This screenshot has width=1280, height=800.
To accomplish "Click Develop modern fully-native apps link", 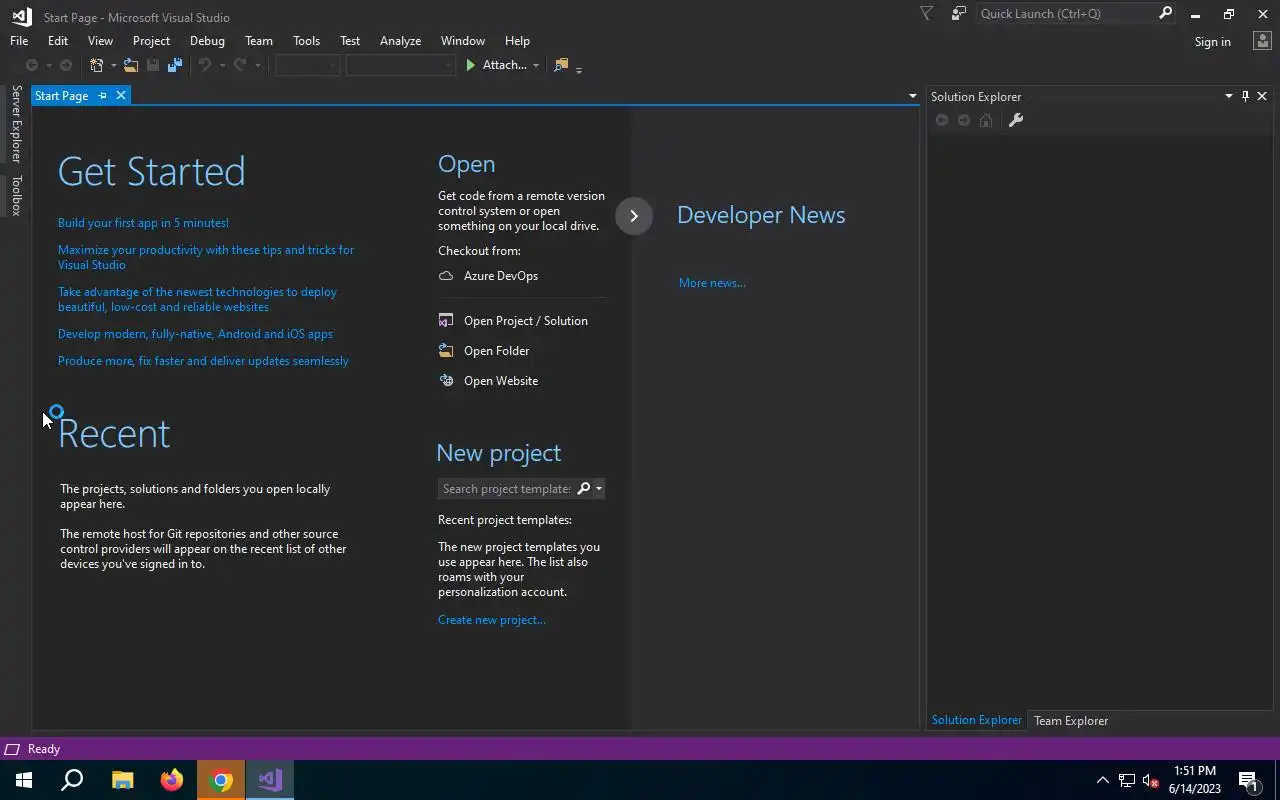I will (195, 334).
